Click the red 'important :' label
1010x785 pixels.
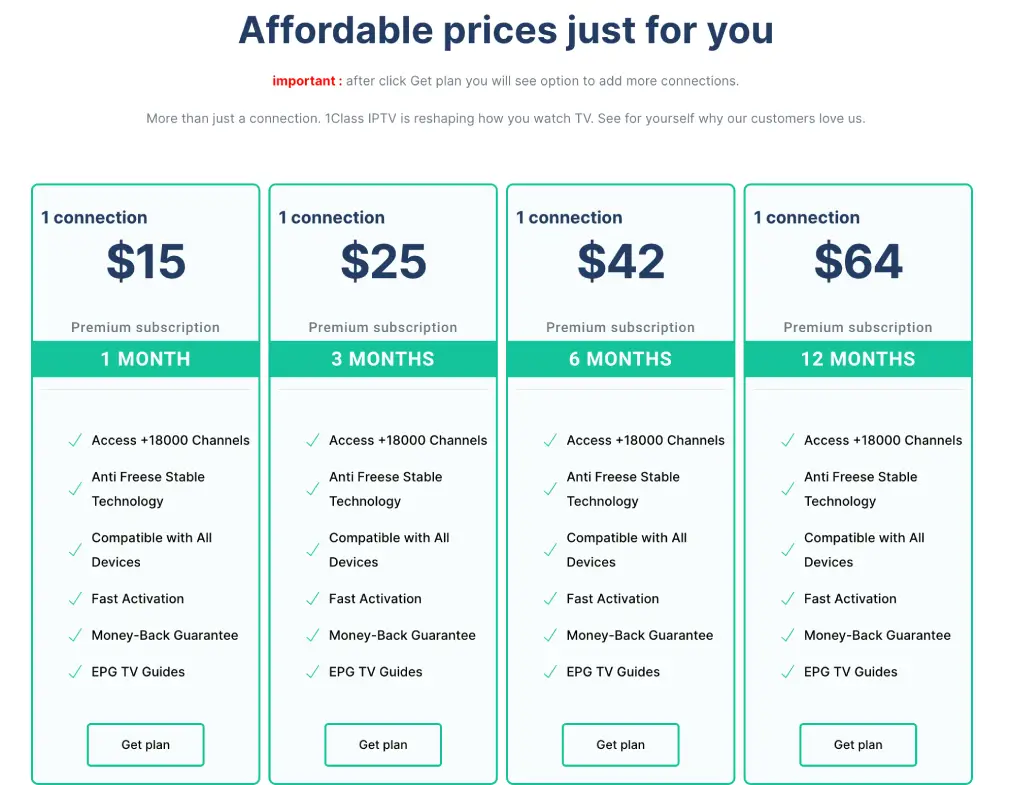click(307, 81)
